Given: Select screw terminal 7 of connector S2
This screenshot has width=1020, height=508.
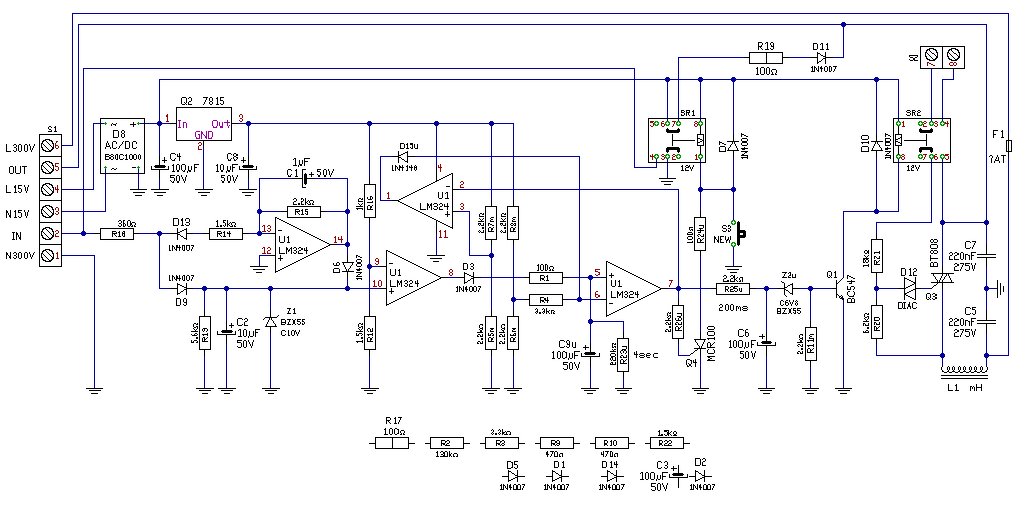Looking at the screenshot, I should (930, 55).
